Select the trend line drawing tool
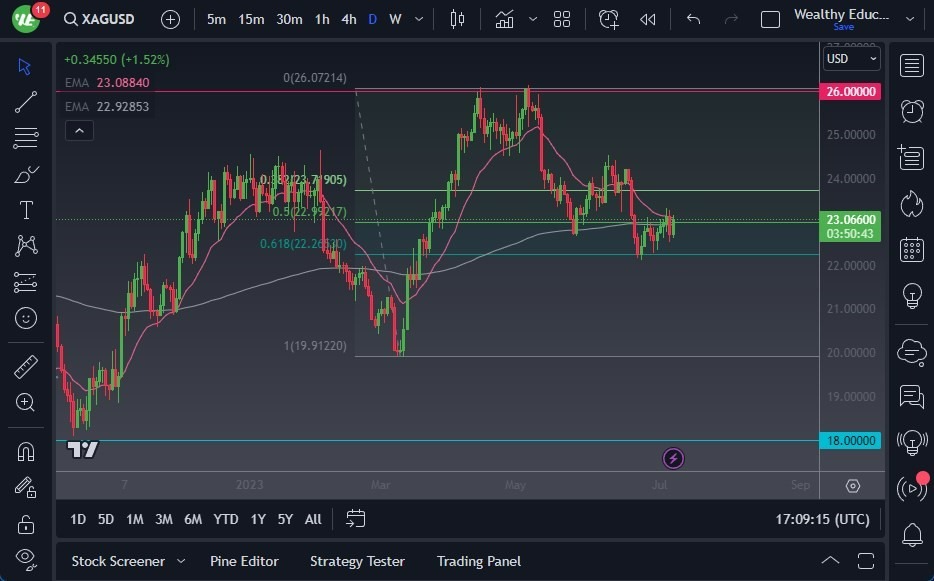This screenshot has width=934, height=581. pyautogui.click(x=26, y=102)
